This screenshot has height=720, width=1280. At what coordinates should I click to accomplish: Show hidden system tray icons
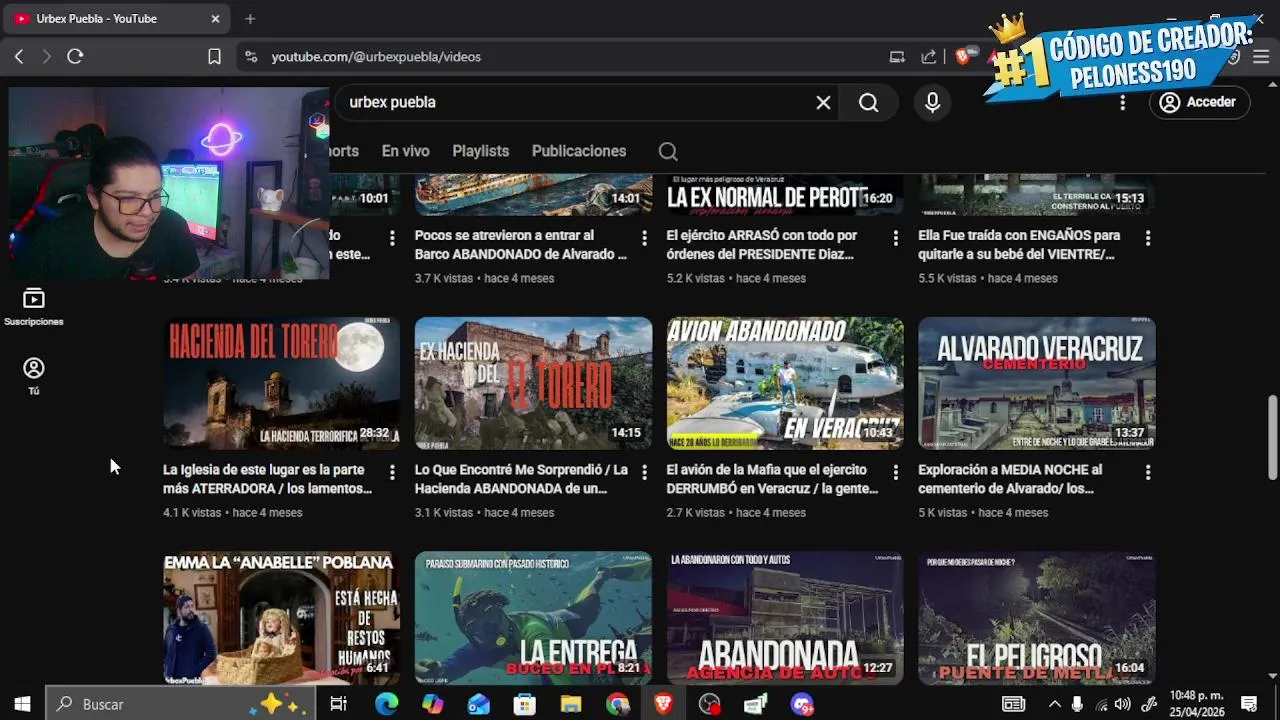point(1054,704)
